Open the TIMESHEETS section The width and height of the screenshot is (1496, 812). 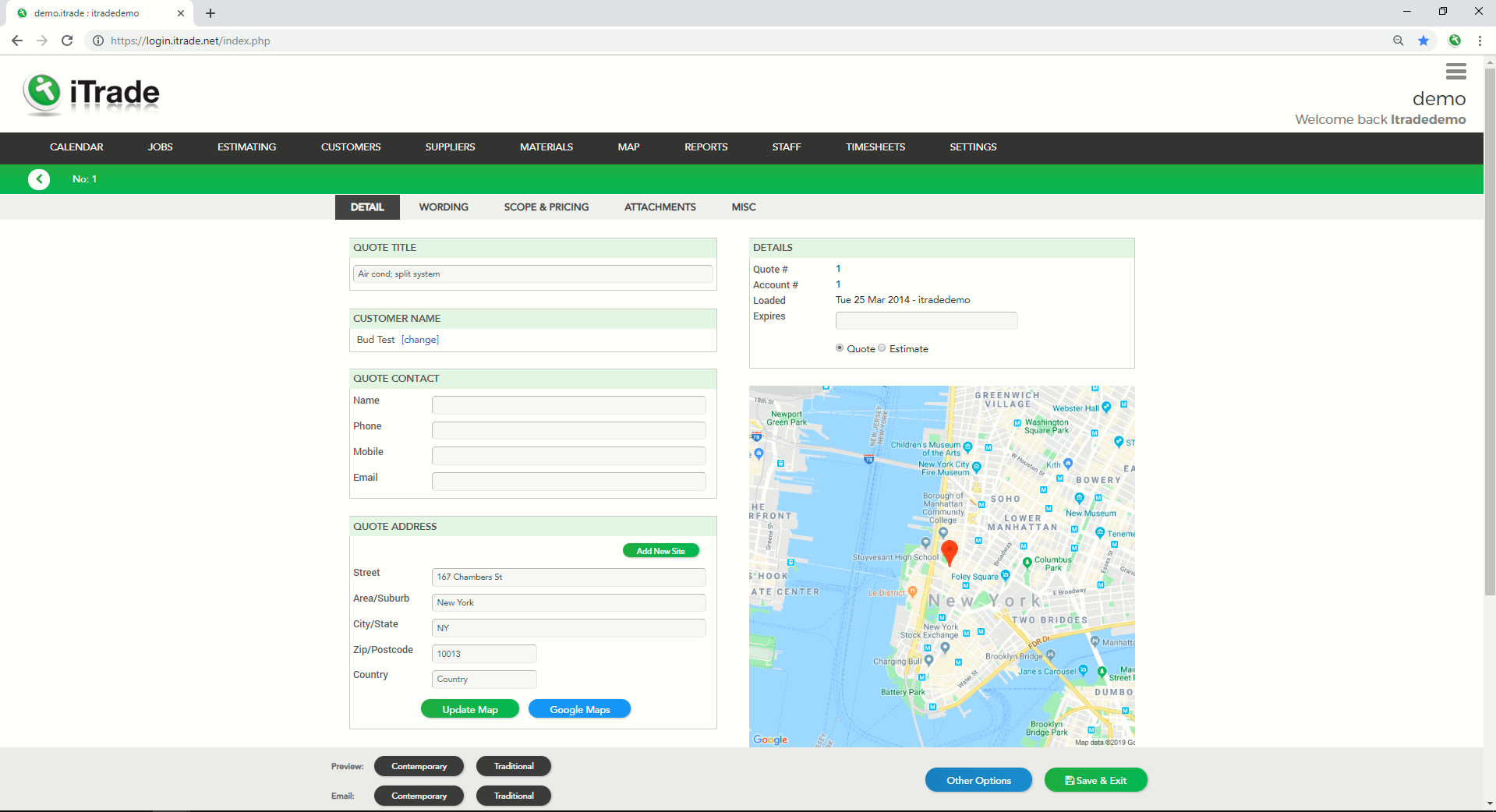click(x=875, y=147)
